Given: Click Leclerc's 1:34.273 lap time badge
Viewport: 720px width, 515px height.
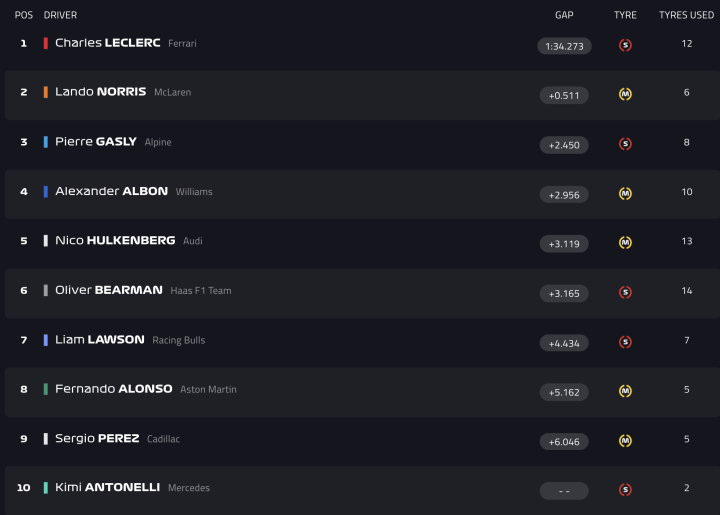Looking at the screenshot, I should (x=564, y=46).
